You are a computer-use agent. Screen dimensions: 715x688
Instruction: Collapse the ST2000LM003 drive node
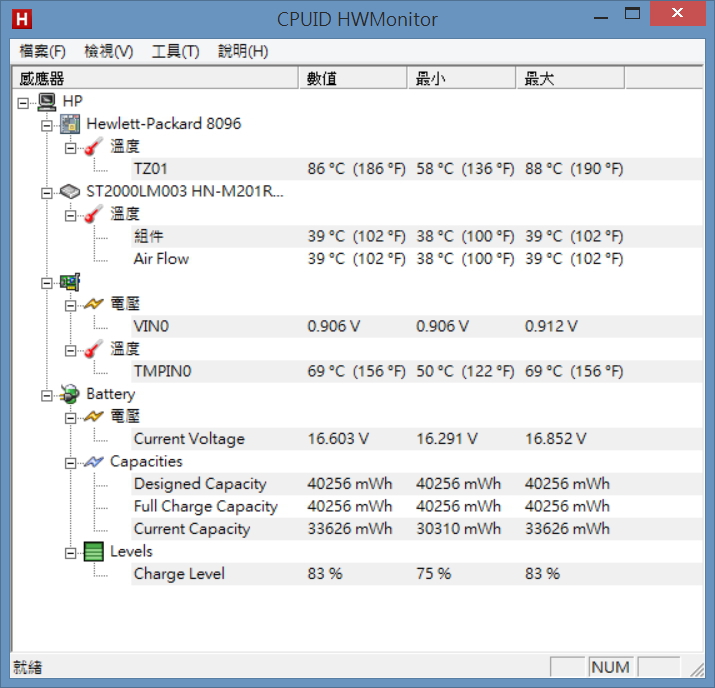coord(47,192)
